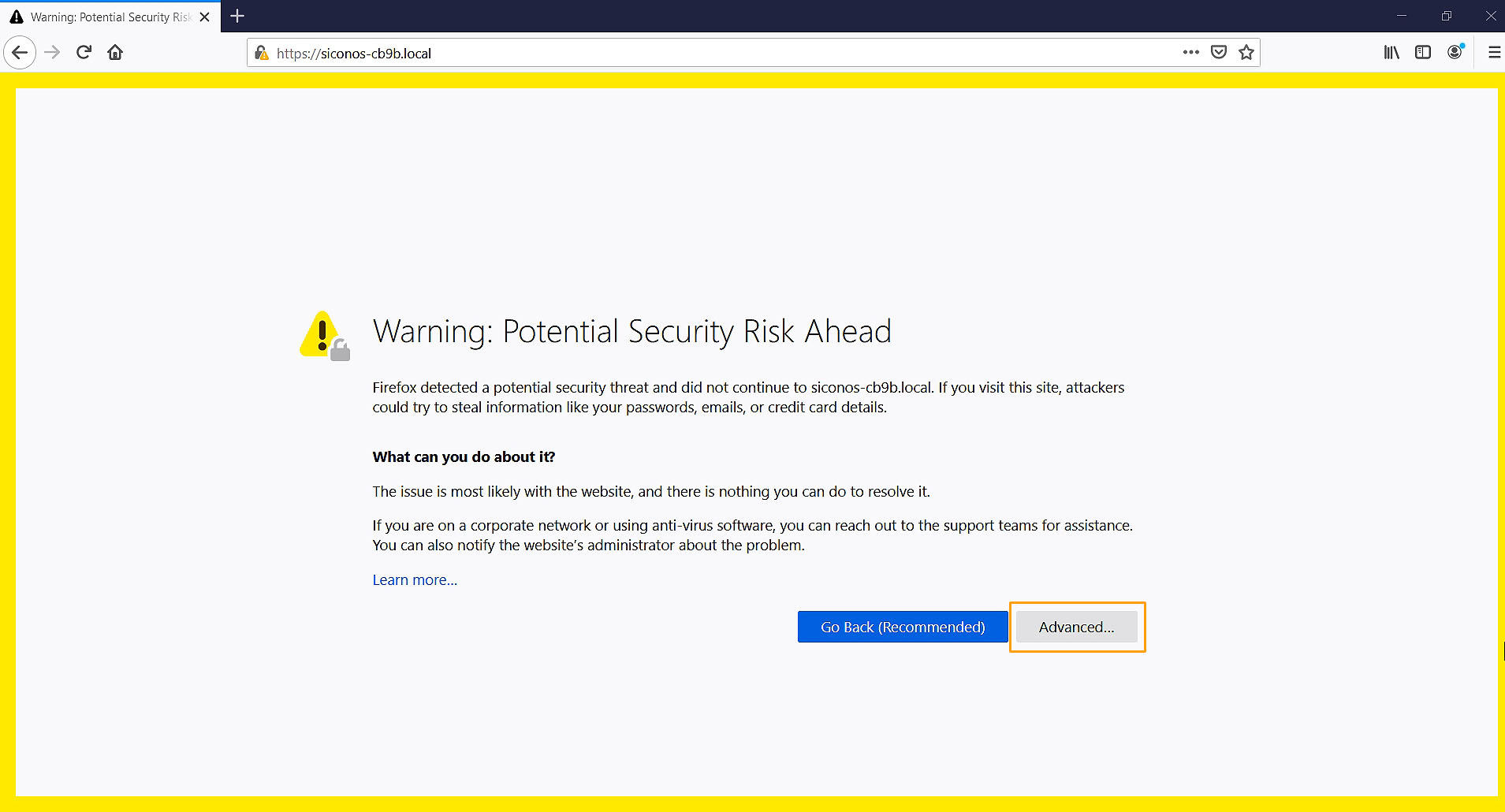
Task: Toggle the sidebar panel
Action: (x=1423, y=53)
